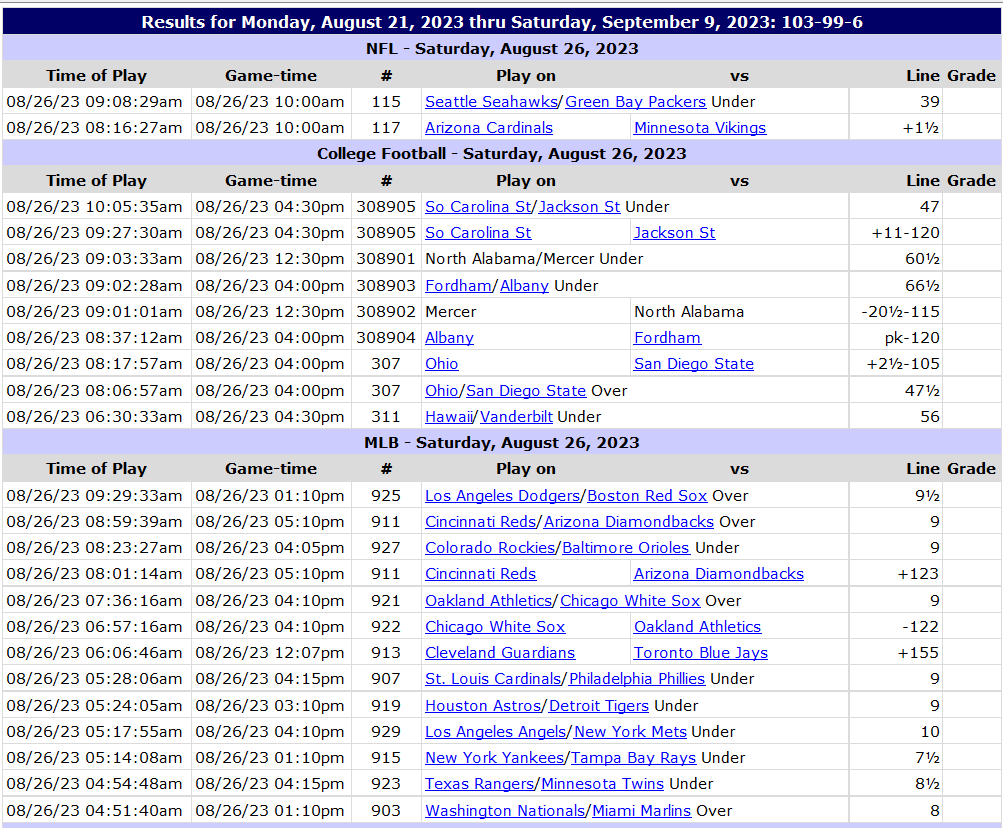Open the Green Bay Packers link
Image resolution: width=1003 pixels, height=828 pixels.
(636, 102)
